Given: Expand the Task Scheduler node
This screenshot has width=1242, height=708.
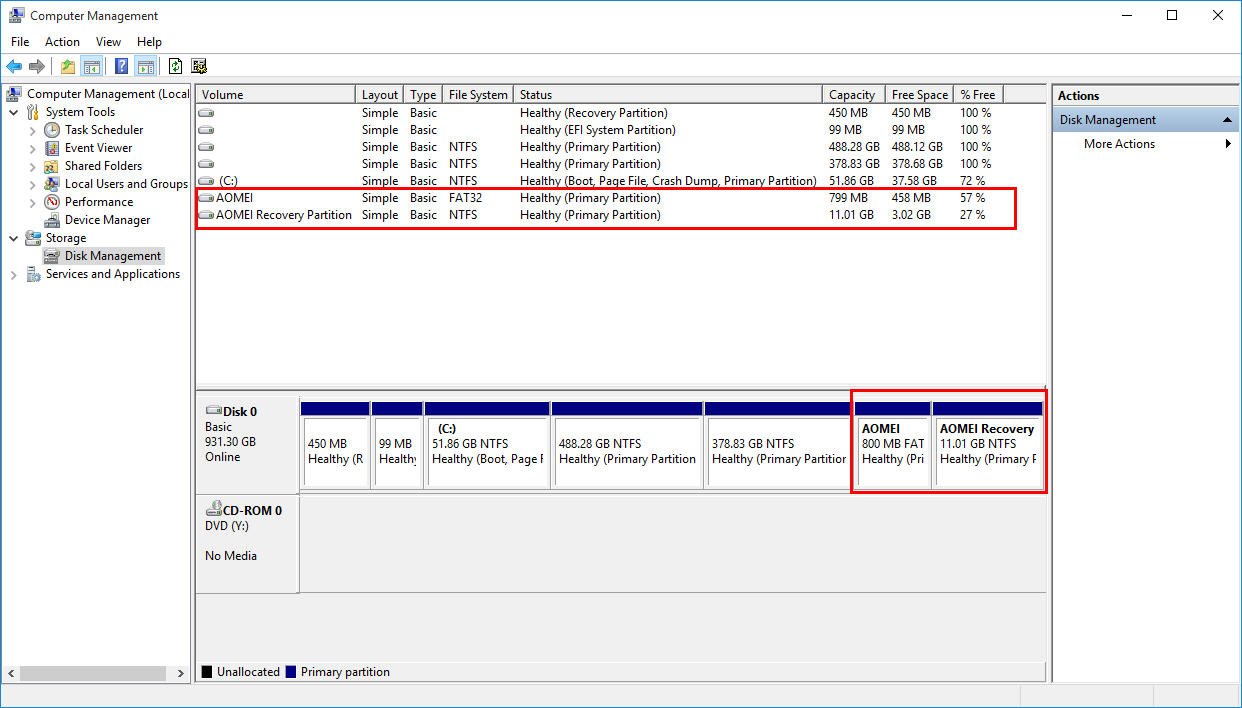Looking at the screenshot, I should (32, 130).
